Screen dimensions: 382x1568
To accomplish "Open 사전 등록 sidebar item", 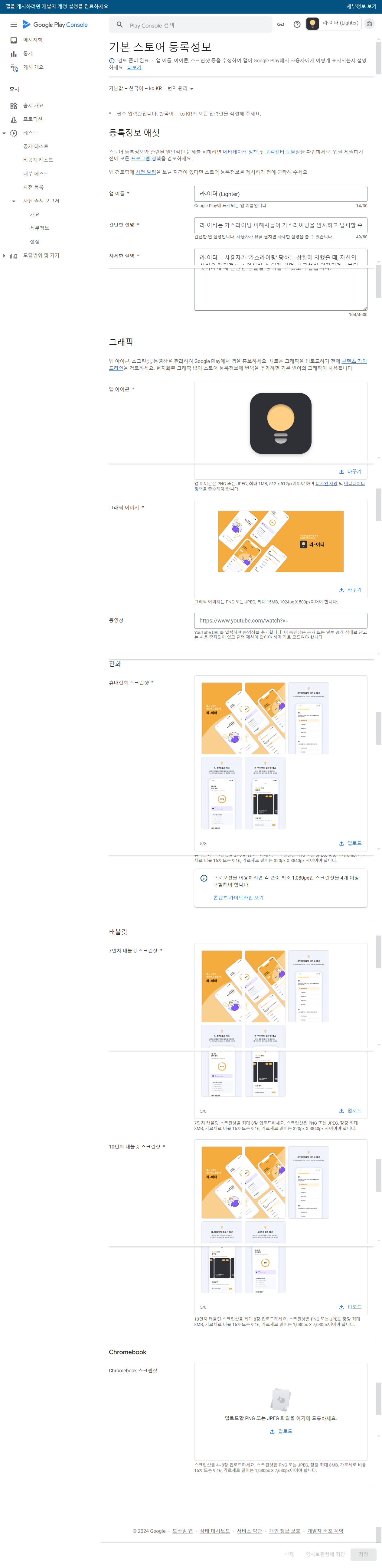I will [34, 188].
